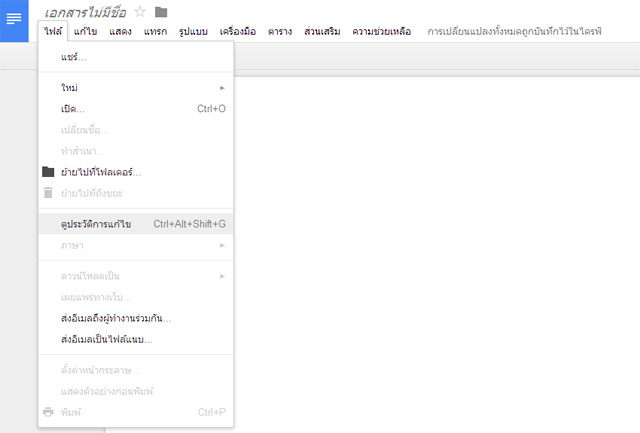Click the folder icon in ย้ายไปที่โฟลเดอร์ row
The width and height of the screenshot is (640, 433).
48,172
